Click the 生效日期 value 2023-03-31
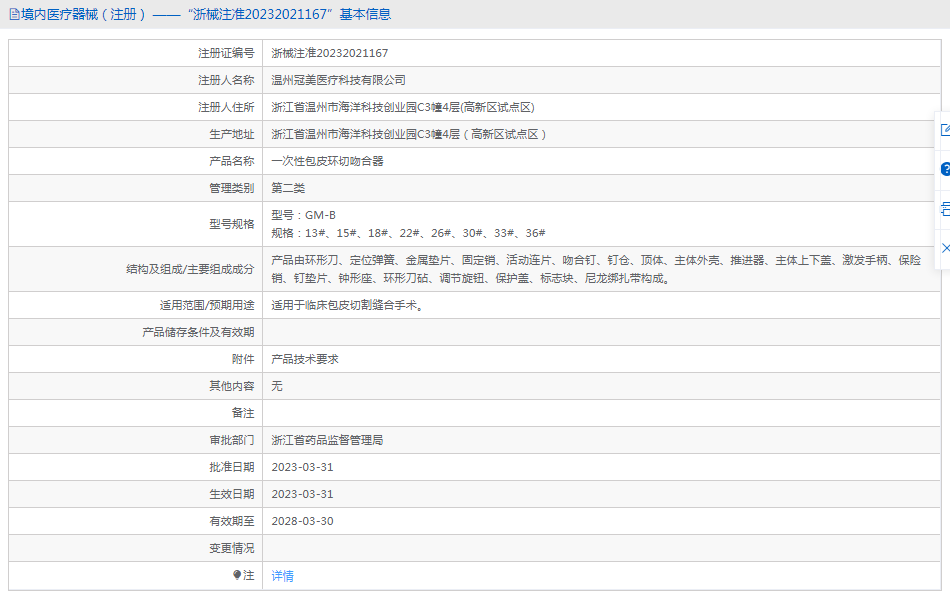The height and width of the screenshot is (596, 950). 302,494
